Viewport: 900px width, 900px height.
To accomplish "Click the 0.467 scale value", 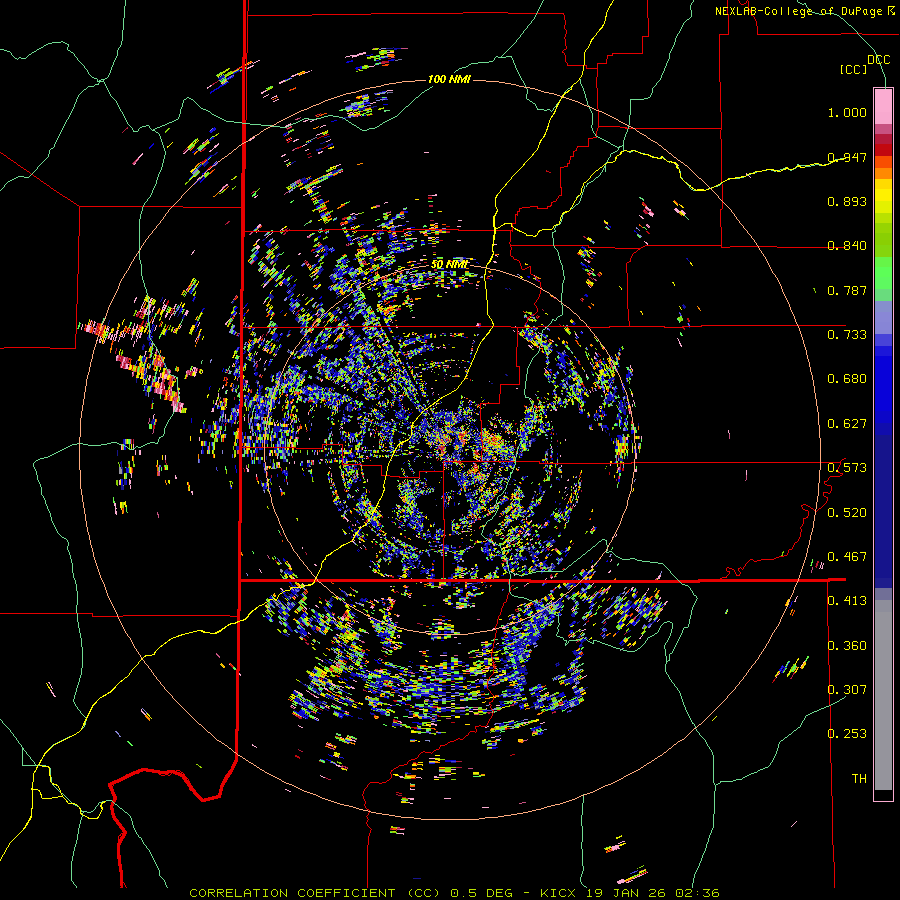I will pos(847,556).
